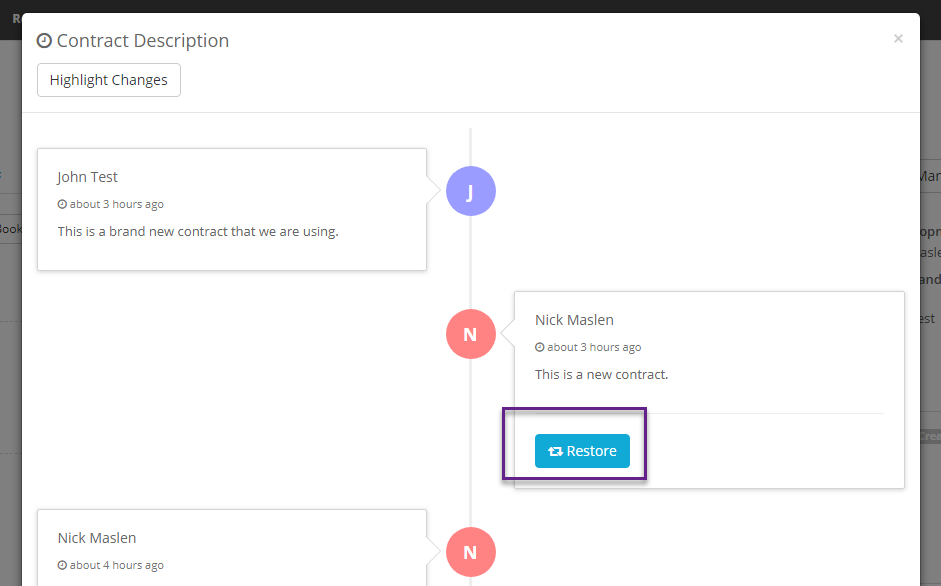The width and height of the screenshot is (941, 586).
Task: Select the John Test author name
Action: pyautogui.click(x=87, y=177)
